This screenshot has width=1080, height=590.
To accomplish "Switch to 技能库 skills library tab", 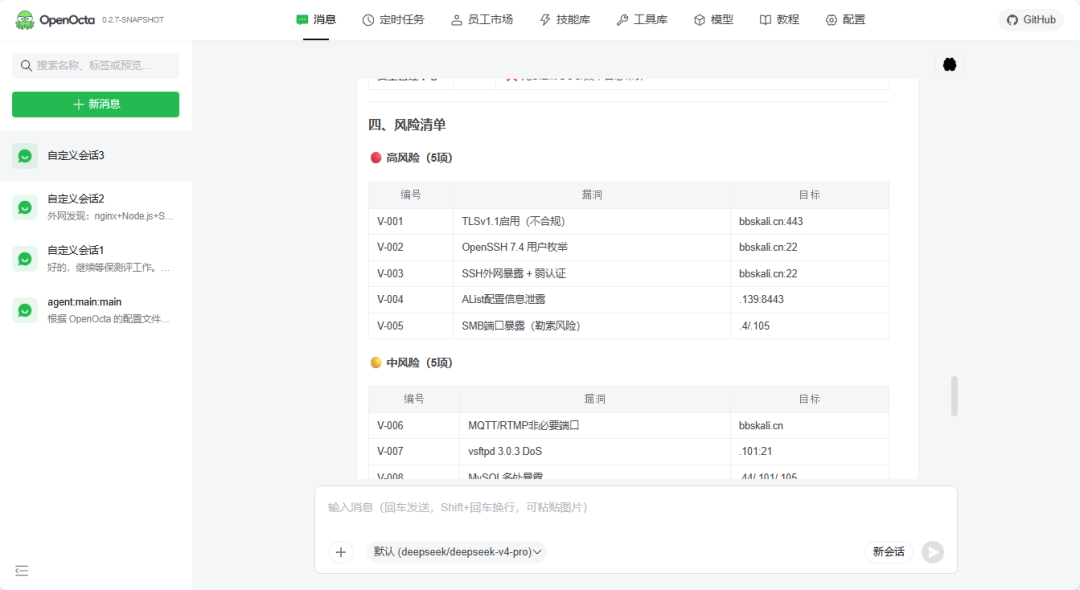I will (x=565, y=19).
